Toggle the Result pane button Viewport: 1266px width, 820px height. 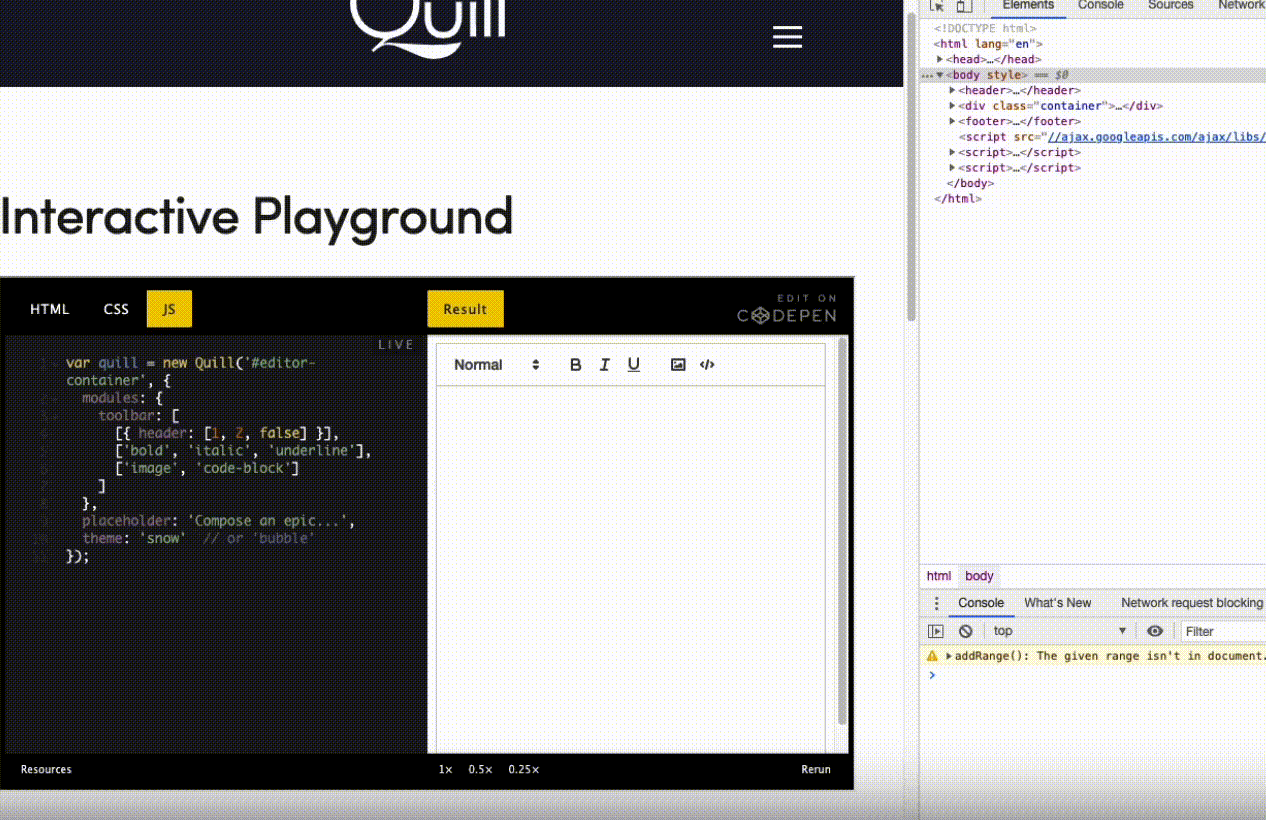(x=465, y=309)
